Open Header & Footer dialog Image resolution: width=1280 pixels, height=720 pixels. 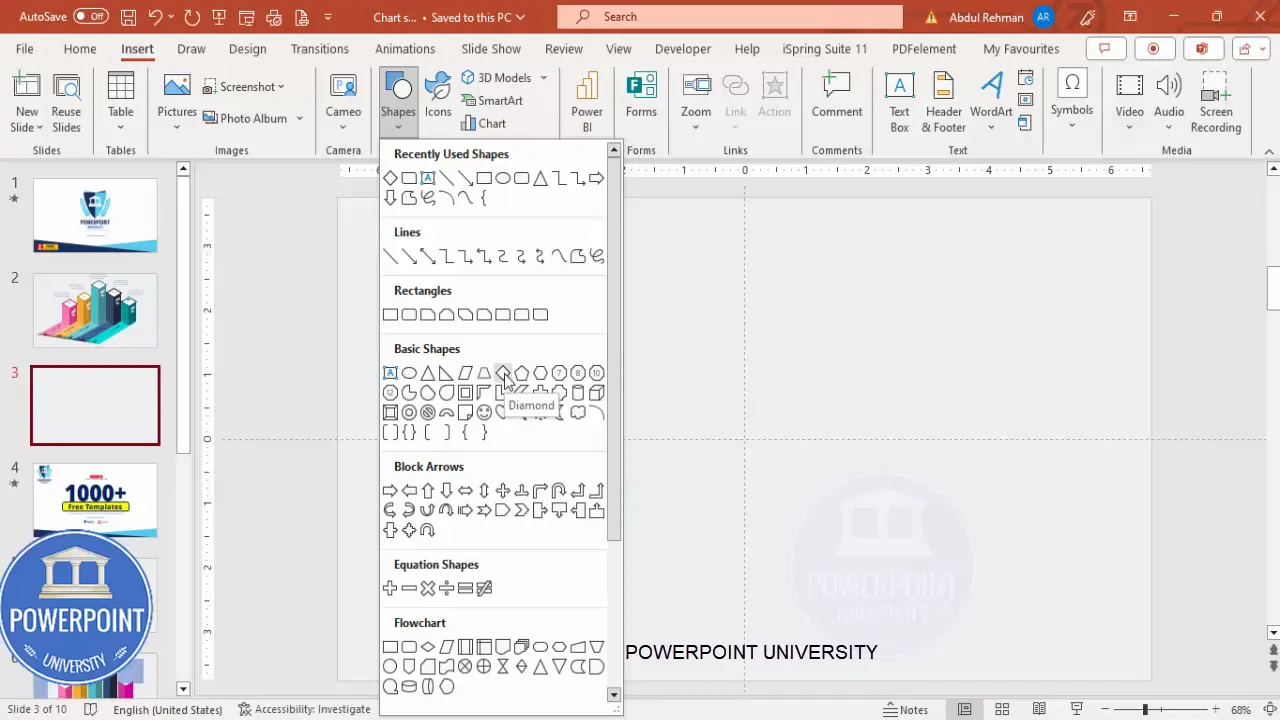tap(943, 103)
